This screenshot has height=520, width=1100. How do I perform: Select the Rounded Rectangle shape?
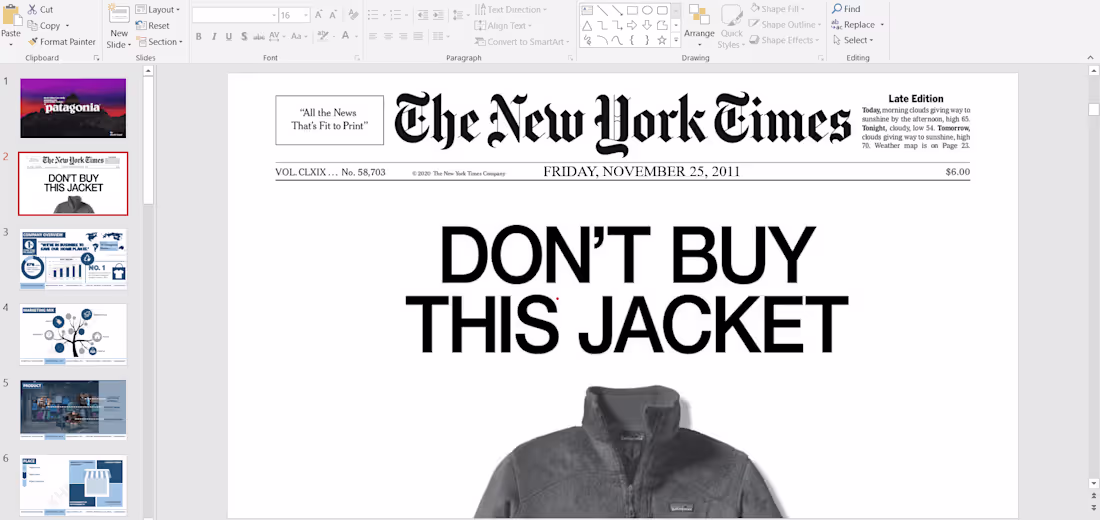pyautogui.click(x=662, y=10)
